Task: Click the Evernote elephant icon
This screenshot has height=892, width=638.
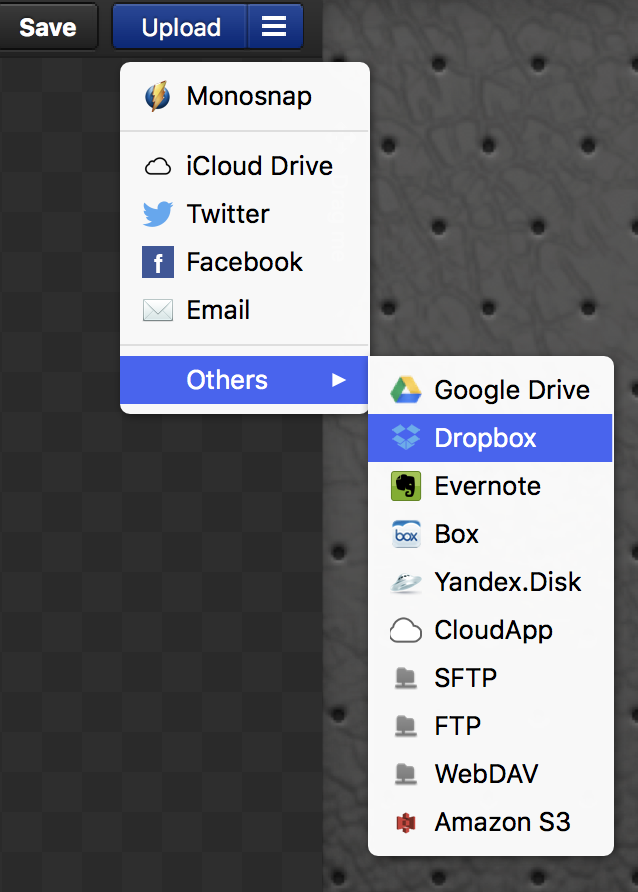Action: (405, 486)
